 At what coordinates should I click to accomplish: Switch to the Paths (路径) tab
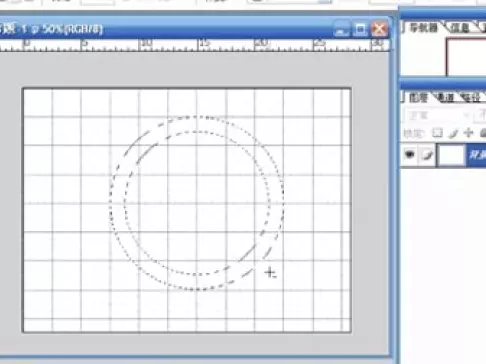[471, 97]
